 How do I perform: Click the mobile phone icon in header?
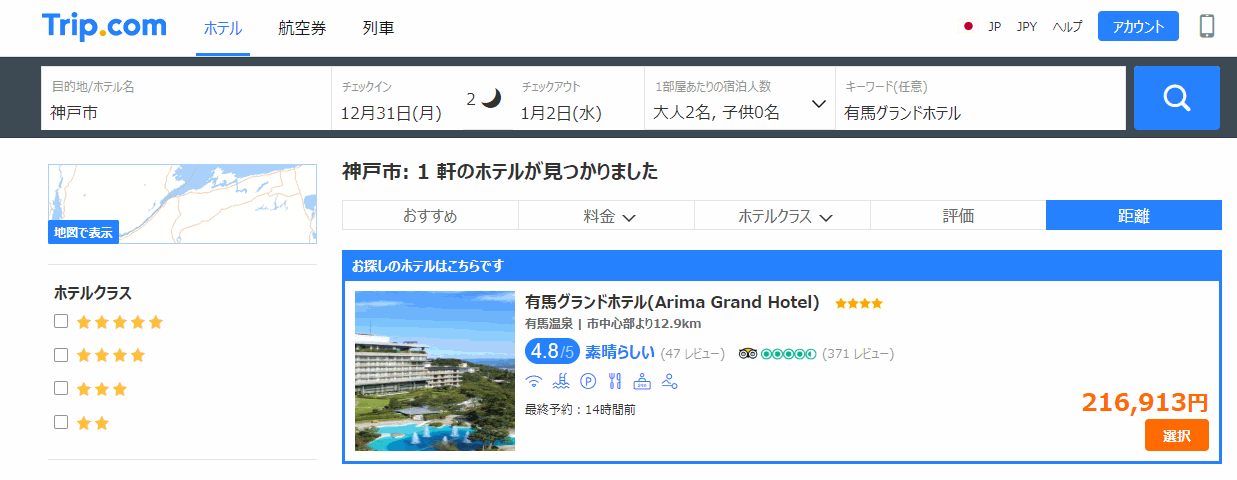tap(1207, 26)
